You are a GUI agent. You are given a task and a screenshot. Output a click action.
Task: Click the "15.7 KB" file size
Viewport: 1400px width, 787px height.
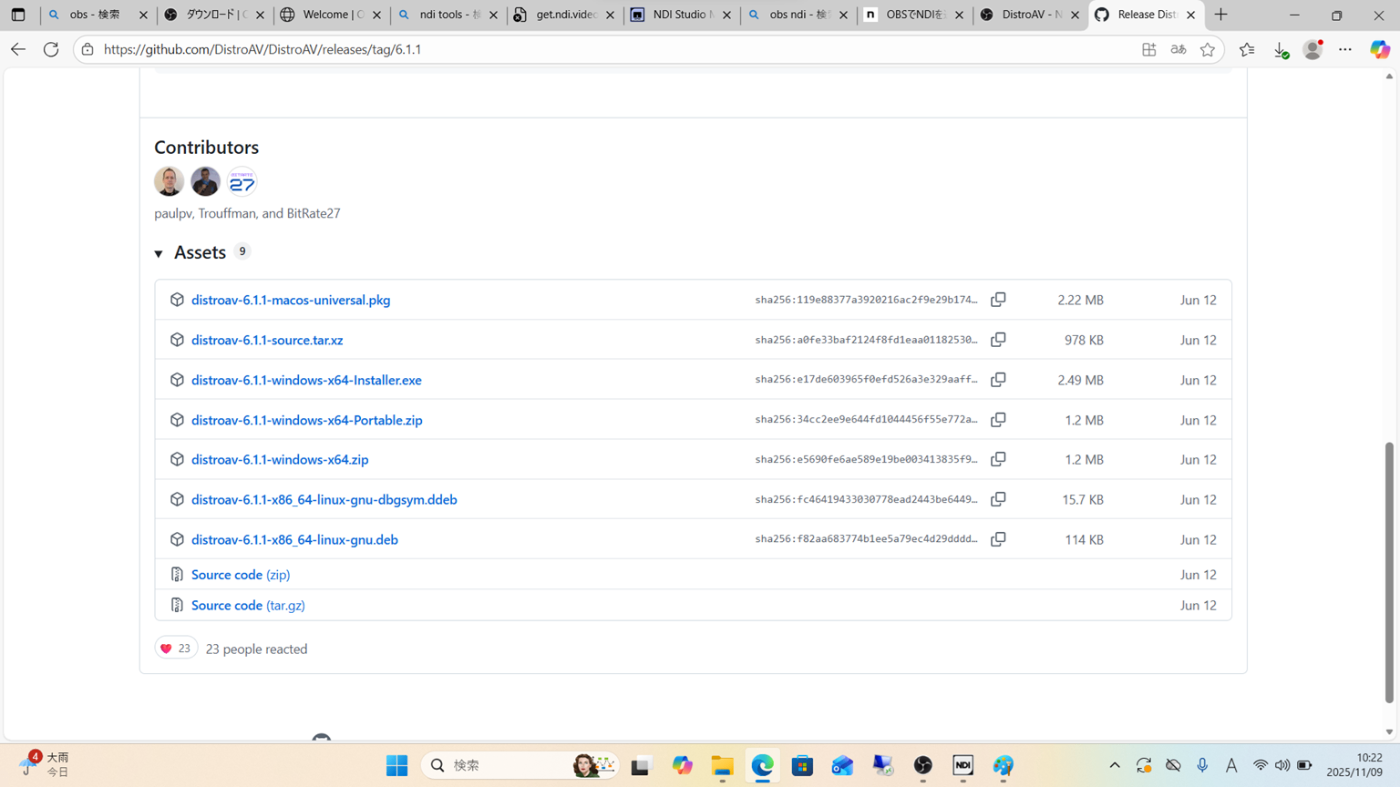click(1083, 499)
